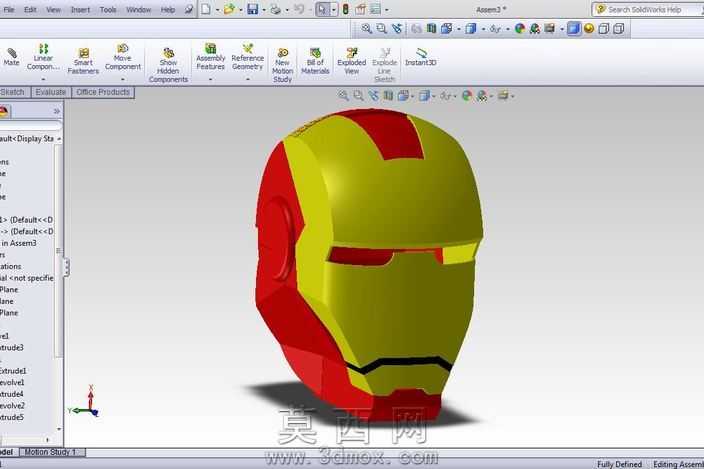
Task: Open the Assembly Features dropdown arrow
Action: [x=211, y=79]
